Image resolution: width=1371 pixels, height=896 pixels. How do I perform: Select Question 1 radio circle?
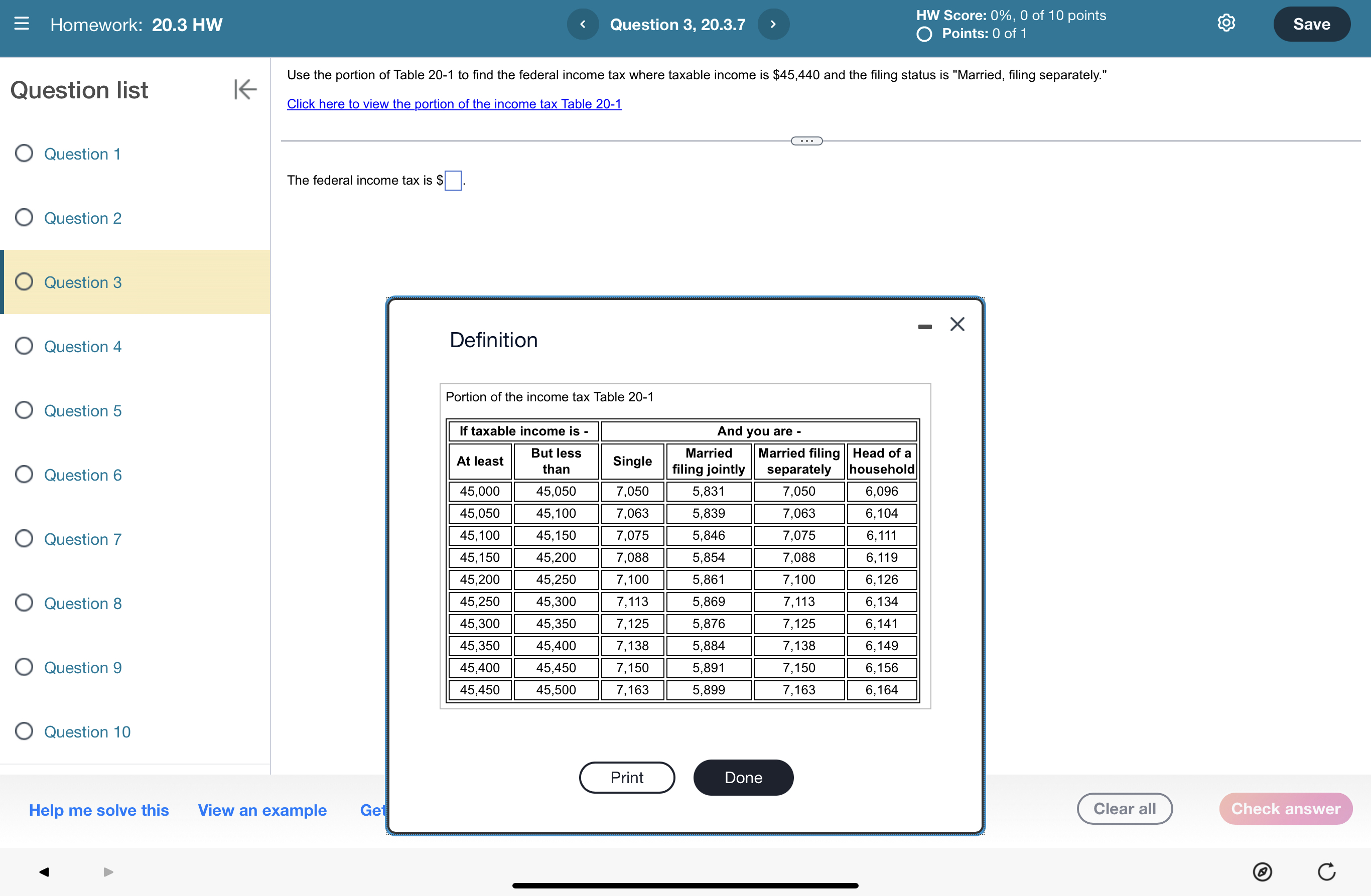(x=24, y=153)
